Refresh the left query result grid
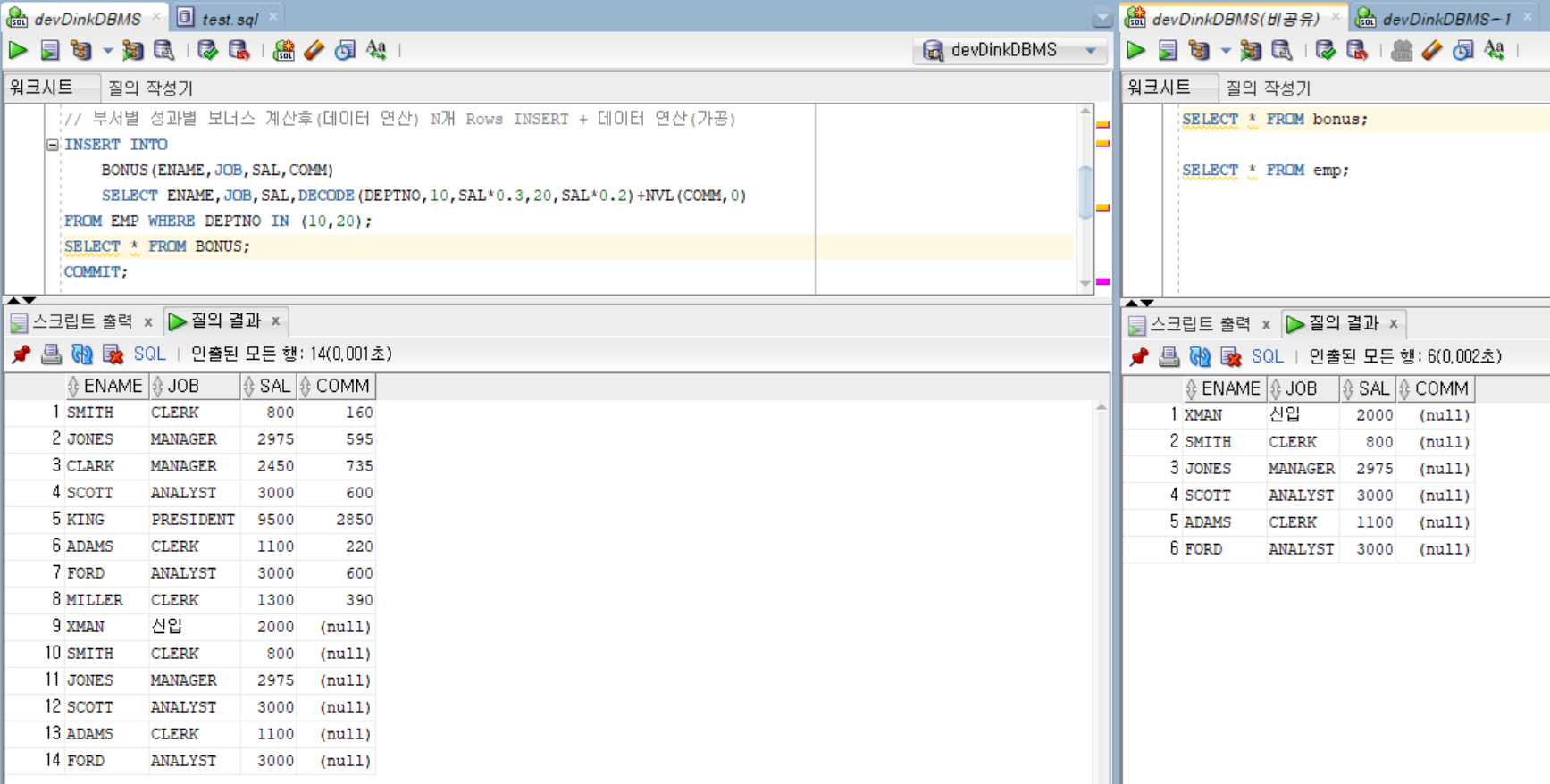Image resolution: width=1550 pixels, height=784 pixels. click(x=82, y=354)
